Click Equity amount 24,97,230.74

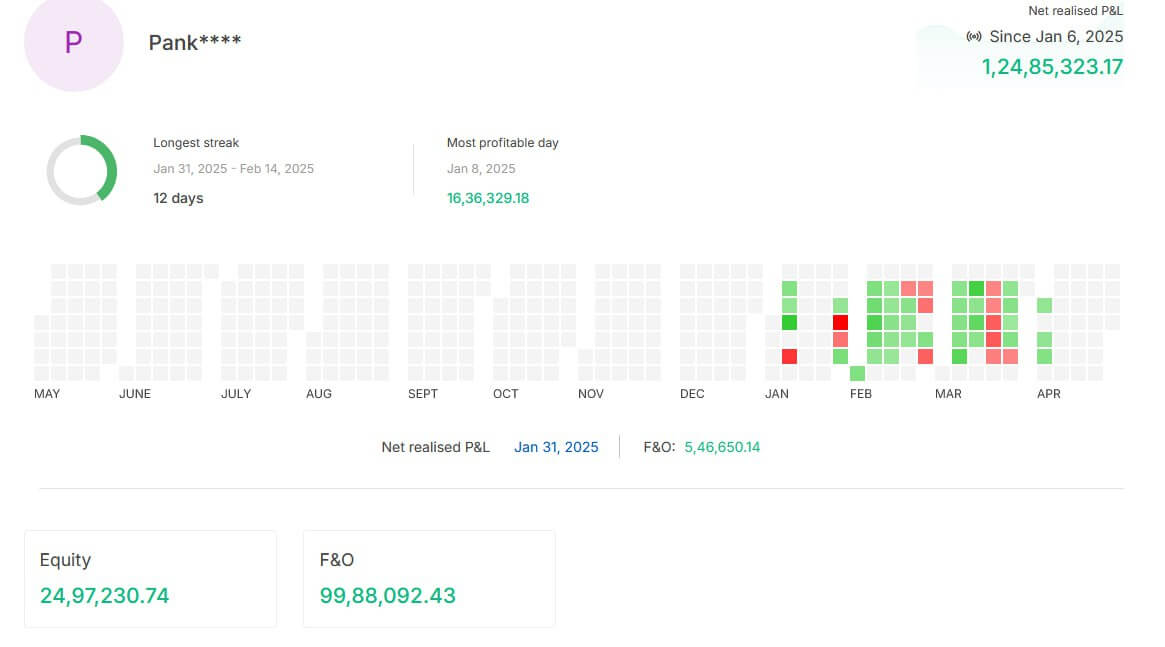click(x=105, y=596)
